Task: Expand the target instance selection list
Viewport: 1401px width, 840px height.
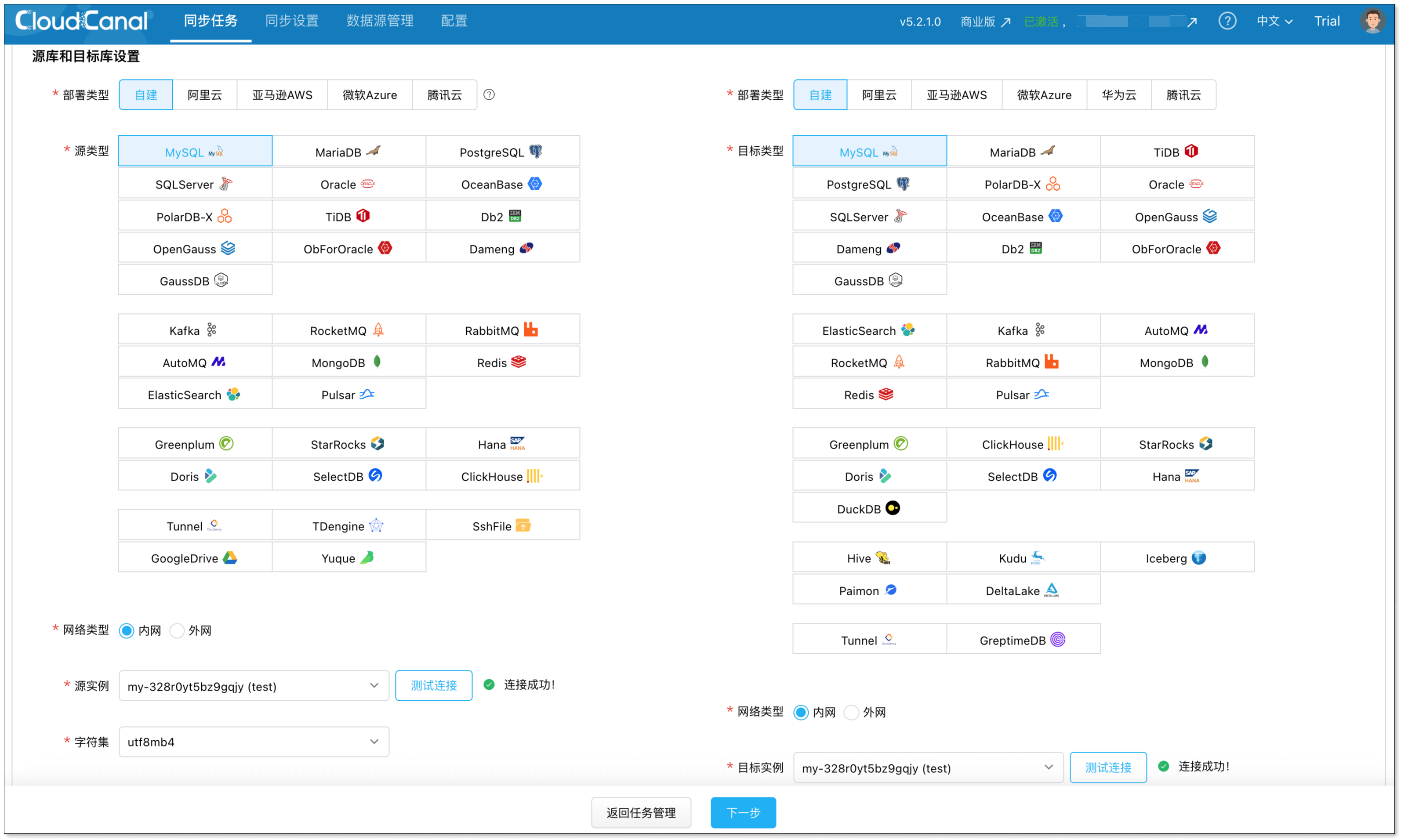Action: pyautogui.click(x=928, y=768)
